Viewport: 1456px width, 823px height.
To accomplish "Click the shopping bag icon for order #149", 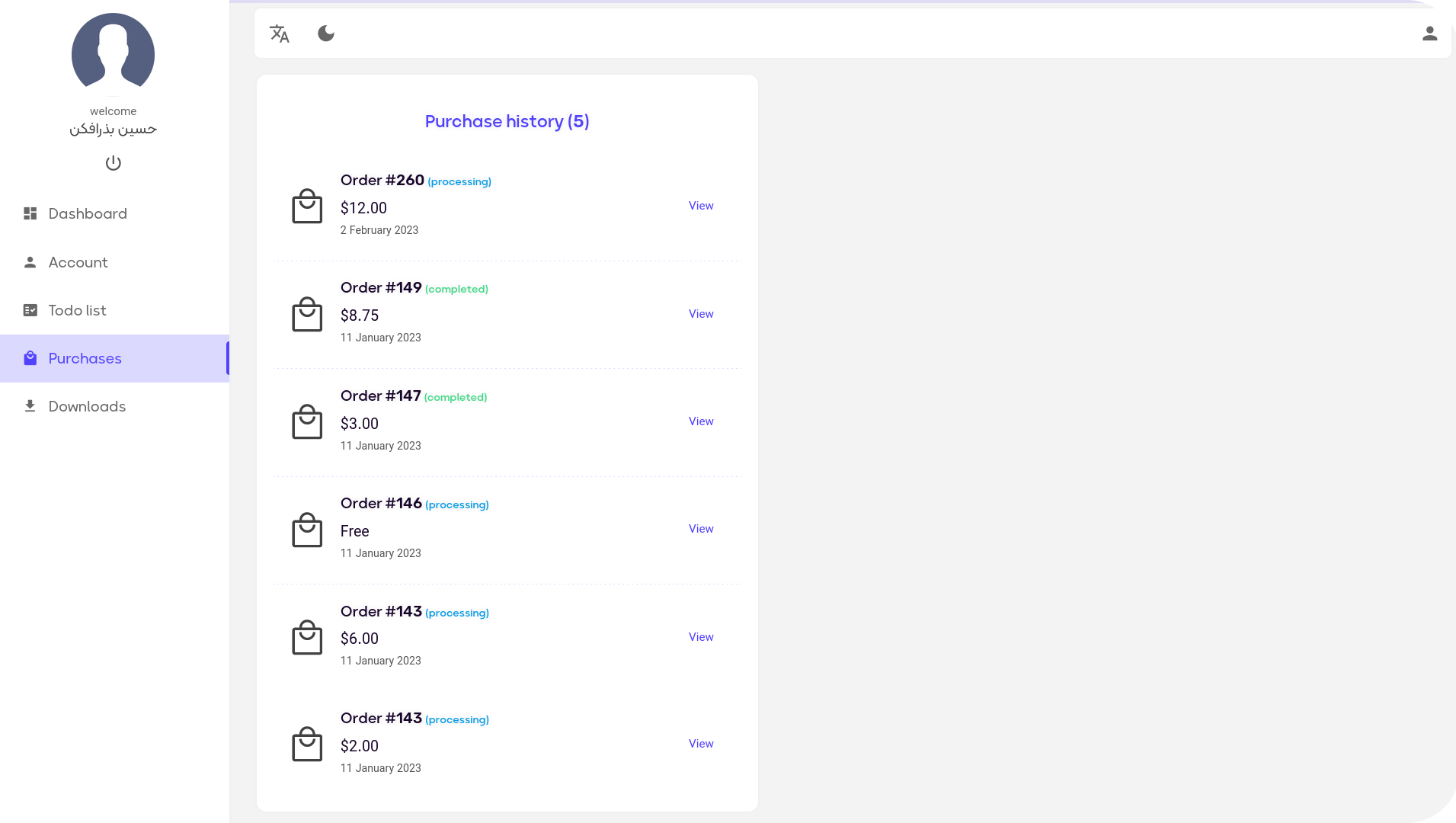I will click(x=307, y=314).
